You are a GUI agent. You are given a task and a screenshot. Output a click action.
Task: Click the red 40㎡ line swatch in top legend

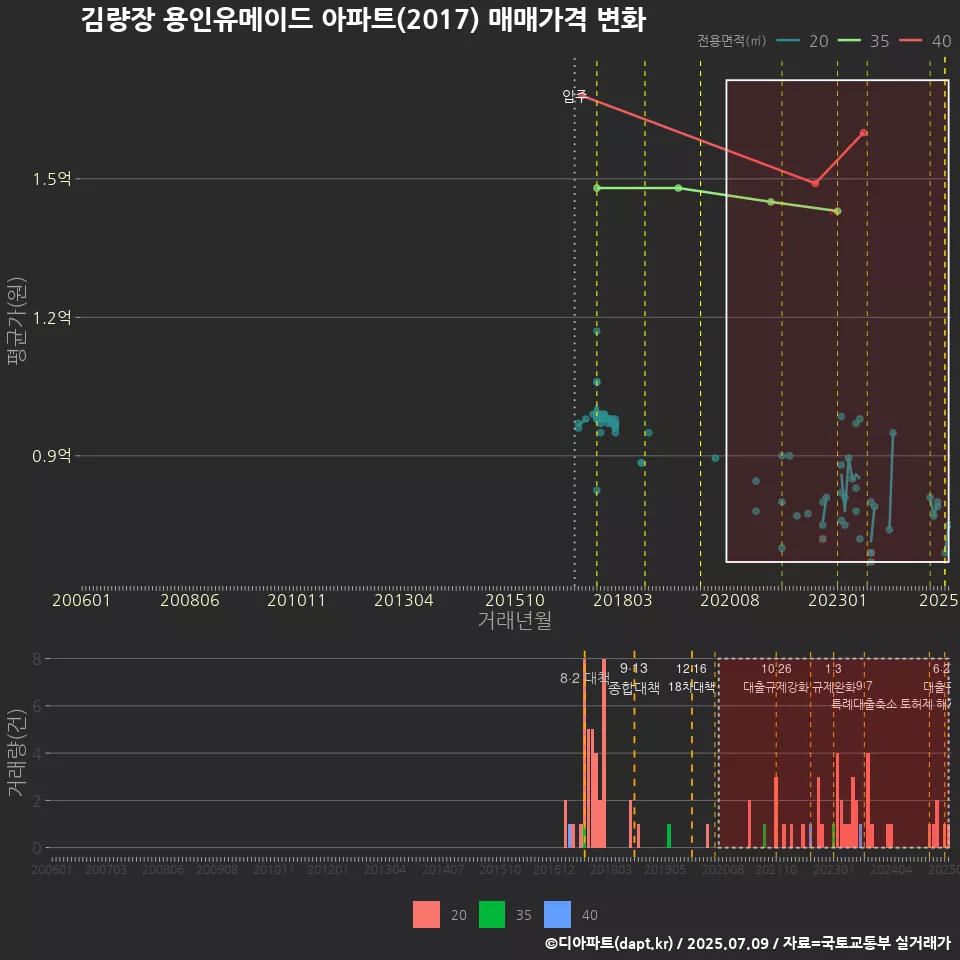tap(910, 41)
